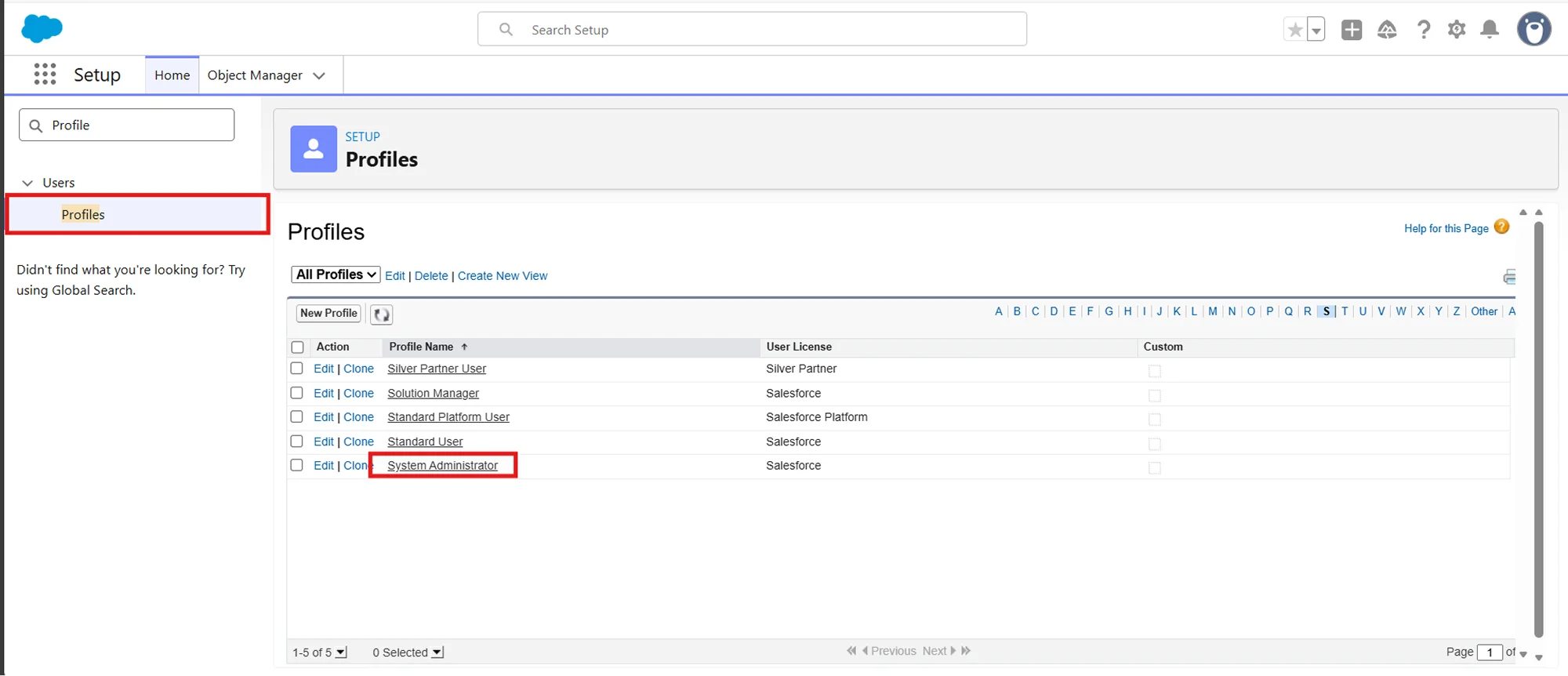Click inside the Search Setup field
1568x676 pixels.
pyautogui.click(x=752, y=29)
